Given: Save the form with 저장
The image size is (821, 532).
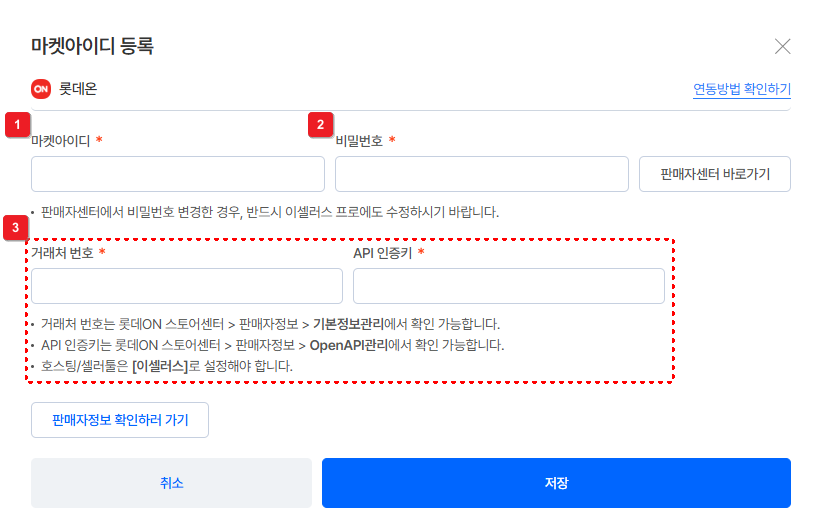Looking at the screenshot, I should [x=556, y=483].
